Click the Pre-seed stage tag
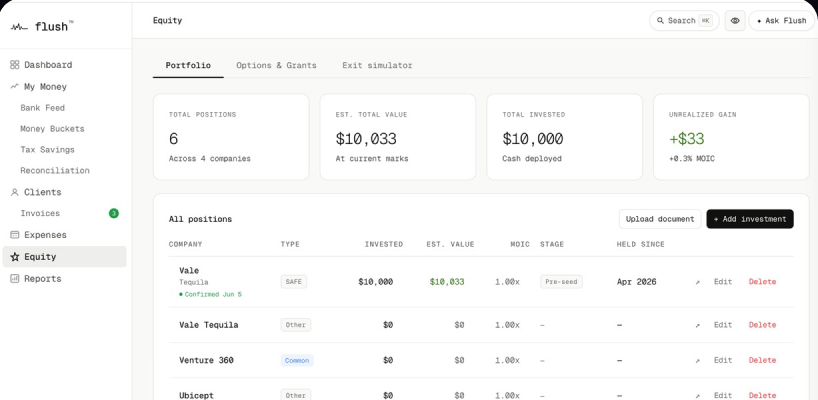Viewport: 818px width, 400px height. [x=561, y=282]
